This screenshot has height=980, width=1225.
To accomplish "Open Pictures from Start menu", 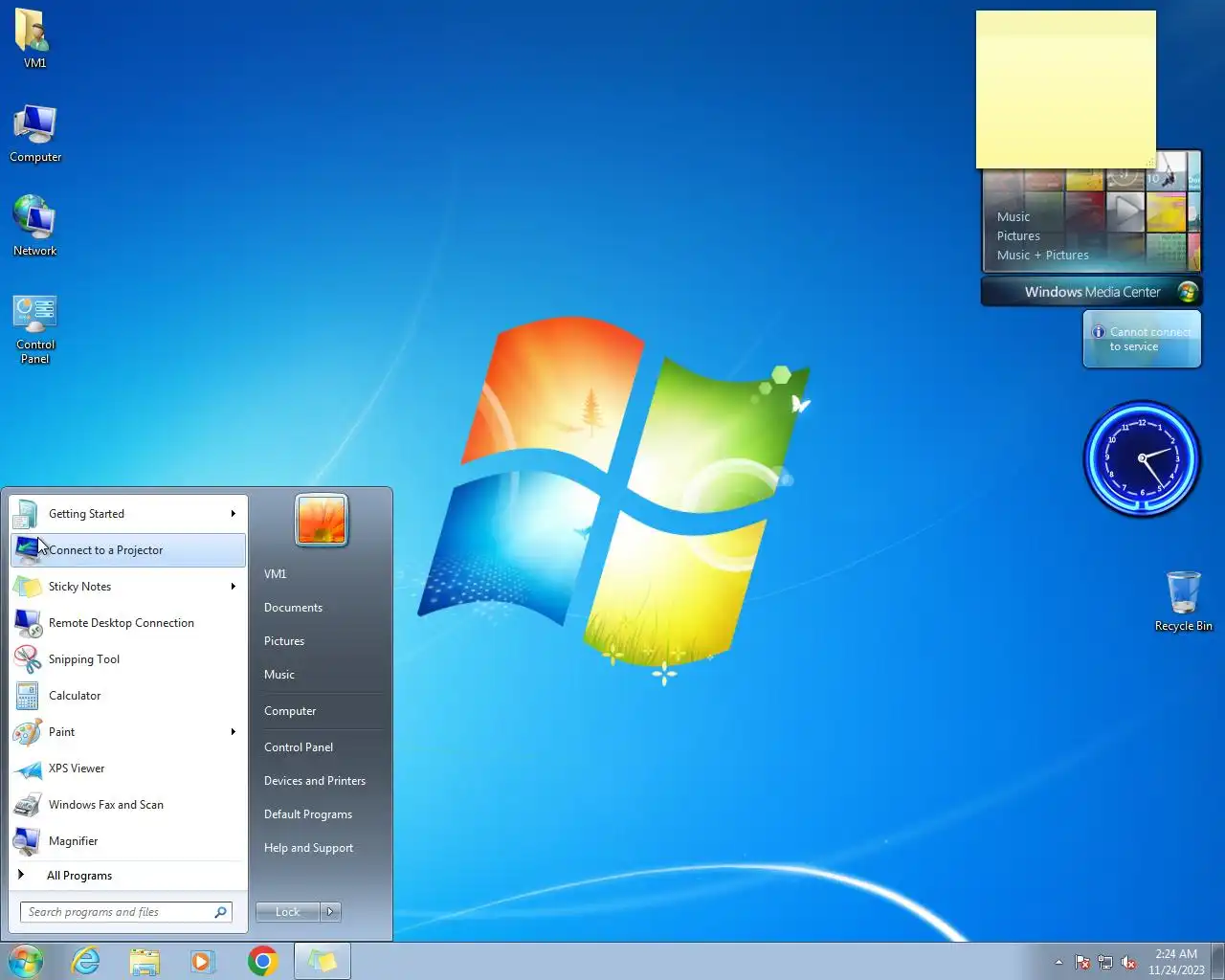I will click(x=284, y=641).
